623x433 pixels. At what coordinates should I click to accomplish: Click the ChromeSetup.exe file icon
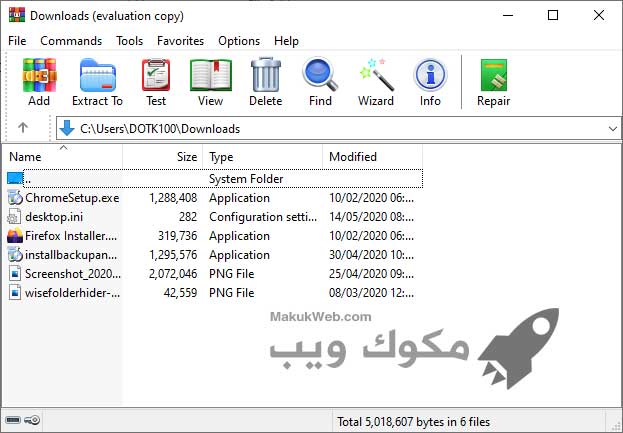tap(15, 197)
